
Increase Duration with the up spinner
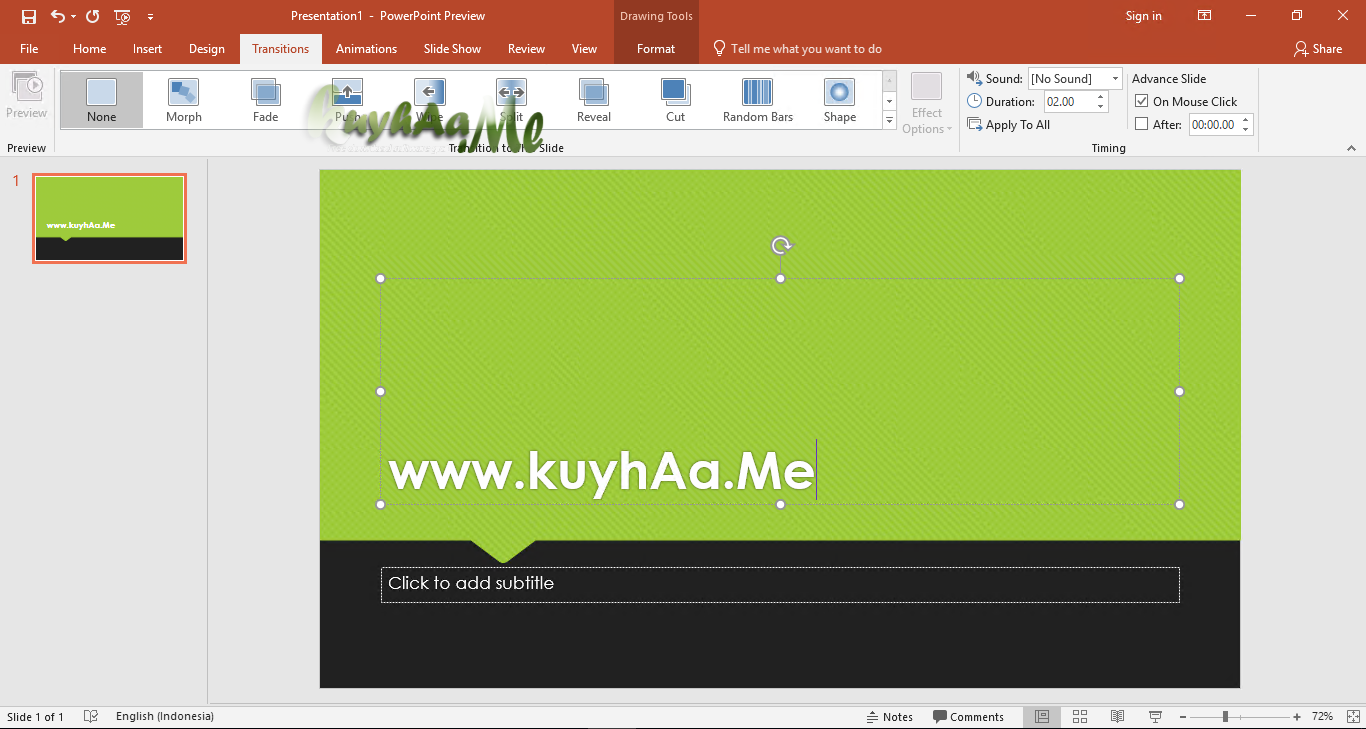click(x=1102, y=97)
